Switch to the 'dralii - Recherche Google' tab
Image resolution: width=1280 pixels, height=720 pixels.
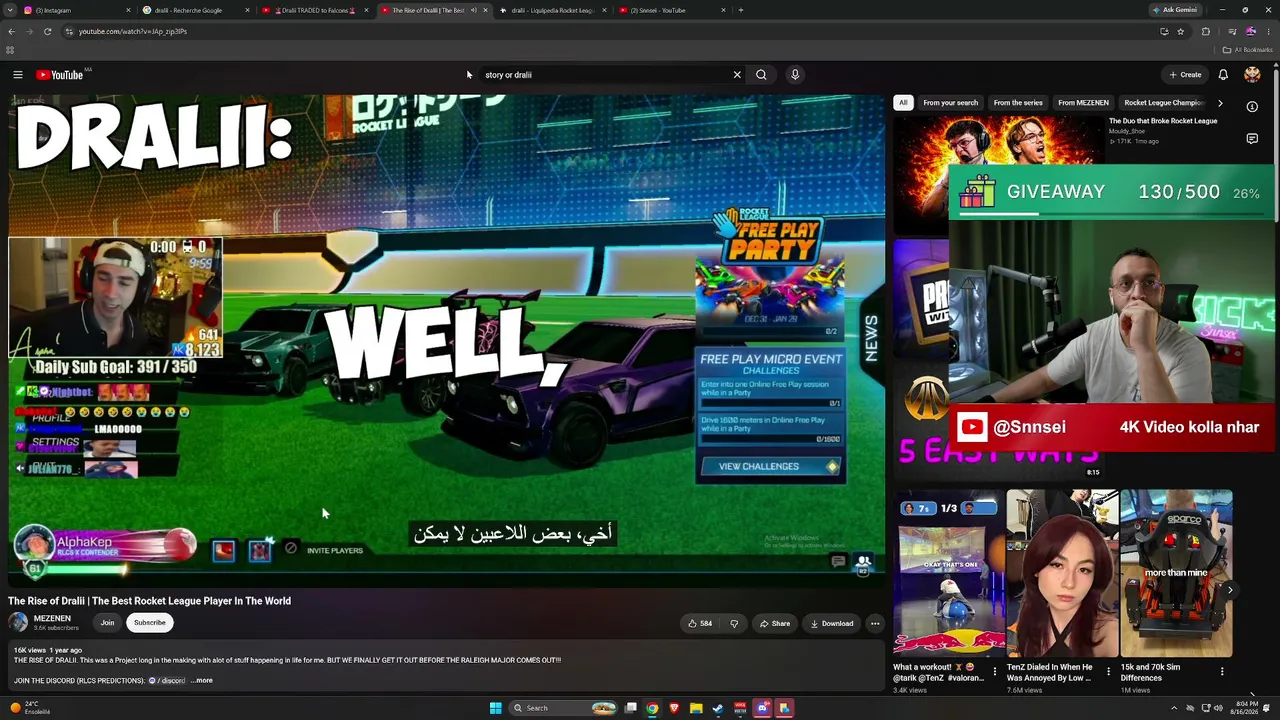pos(195,10)
